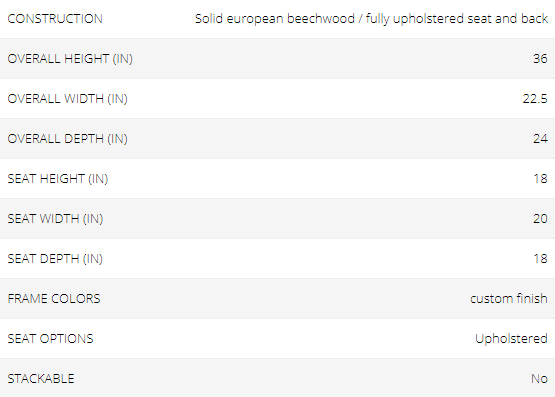The height and width of the screenshot is (397, 555).
Task: Click the SEAT OPTIONS label
Action: [50, 339]
